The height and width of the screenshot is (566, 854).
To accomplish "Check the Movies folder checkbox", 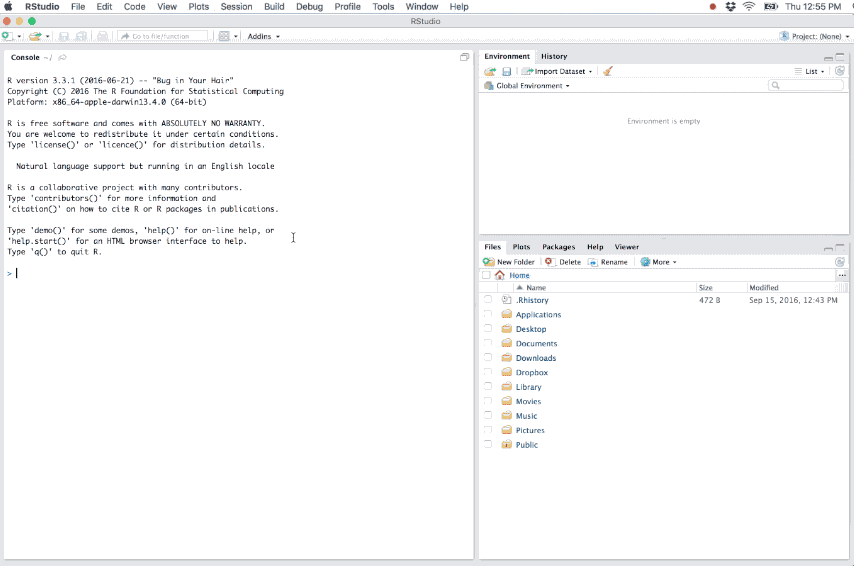I will point(488,401).
